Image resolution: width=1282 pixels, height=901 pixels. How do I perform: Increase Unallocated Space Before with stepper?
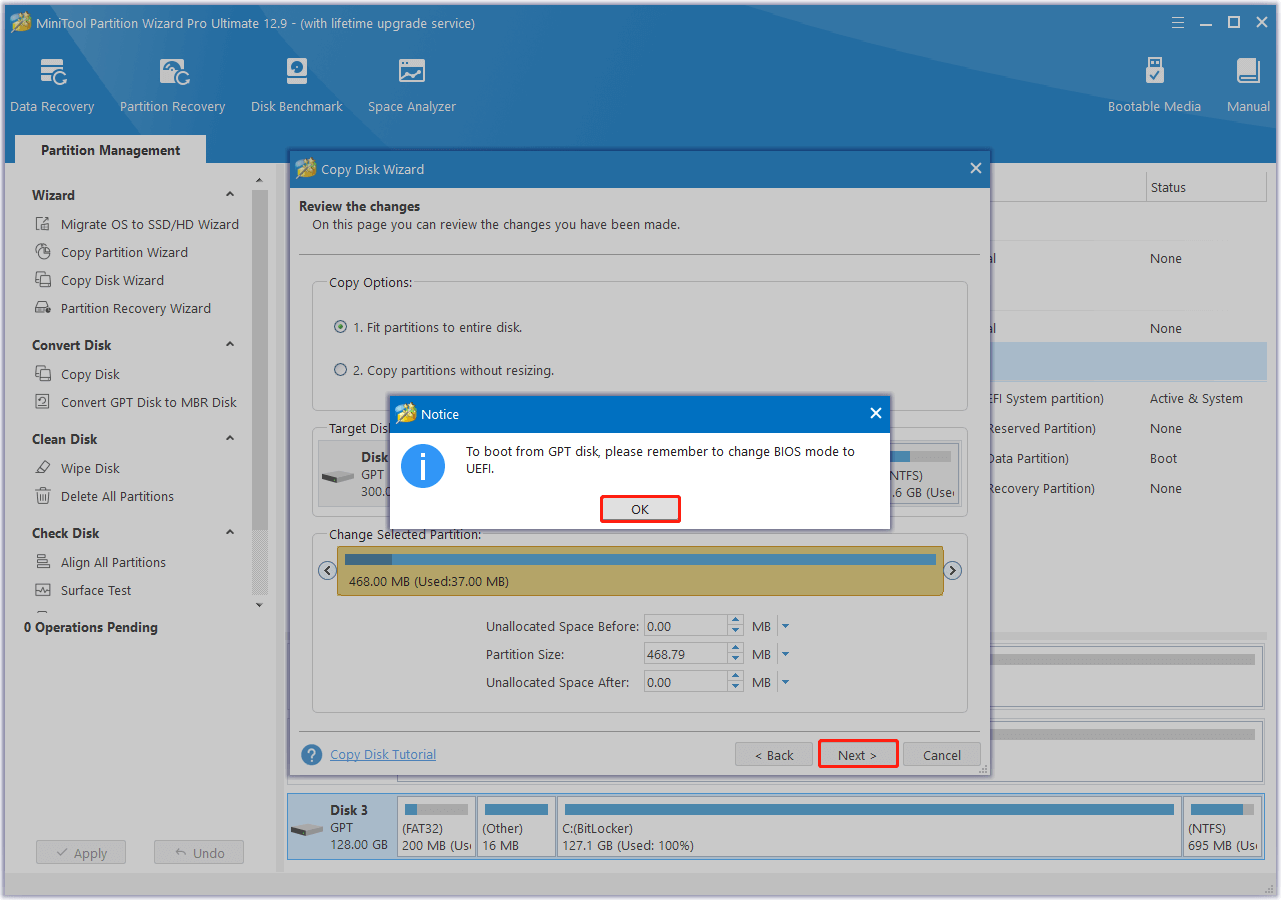[736, 621]
